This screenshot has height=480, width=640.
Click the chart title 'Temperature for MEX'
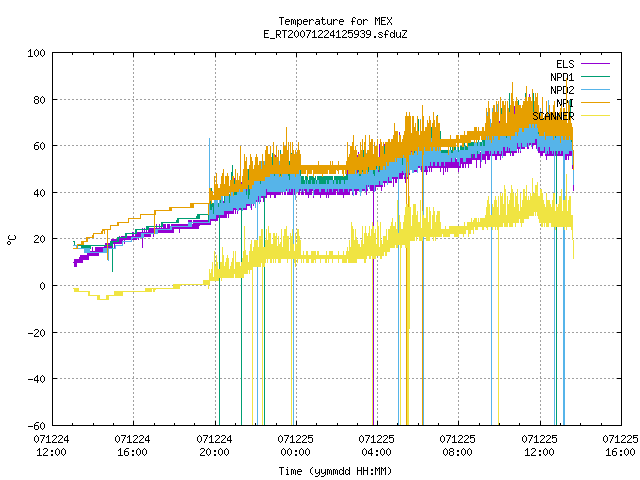[335, 21]
